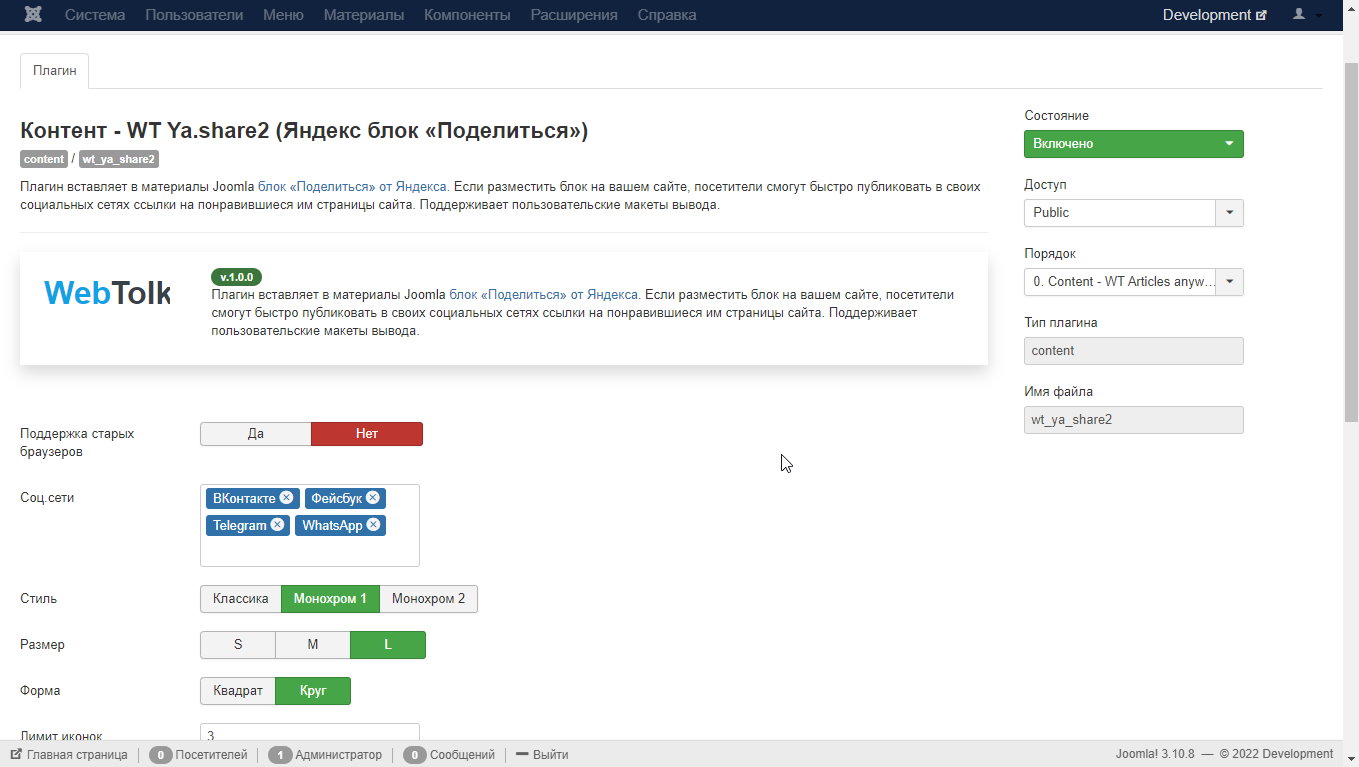This screenshot has width=1359, height=767.
Task: Remove the ВКонтакте tag via its x icon
Action: pos(286,498)
